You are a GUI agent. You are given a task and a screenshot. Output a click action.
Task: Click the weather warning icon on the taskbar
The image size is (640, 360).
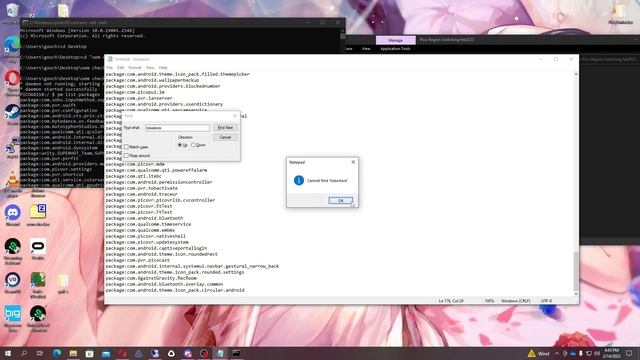coord(531,353)
